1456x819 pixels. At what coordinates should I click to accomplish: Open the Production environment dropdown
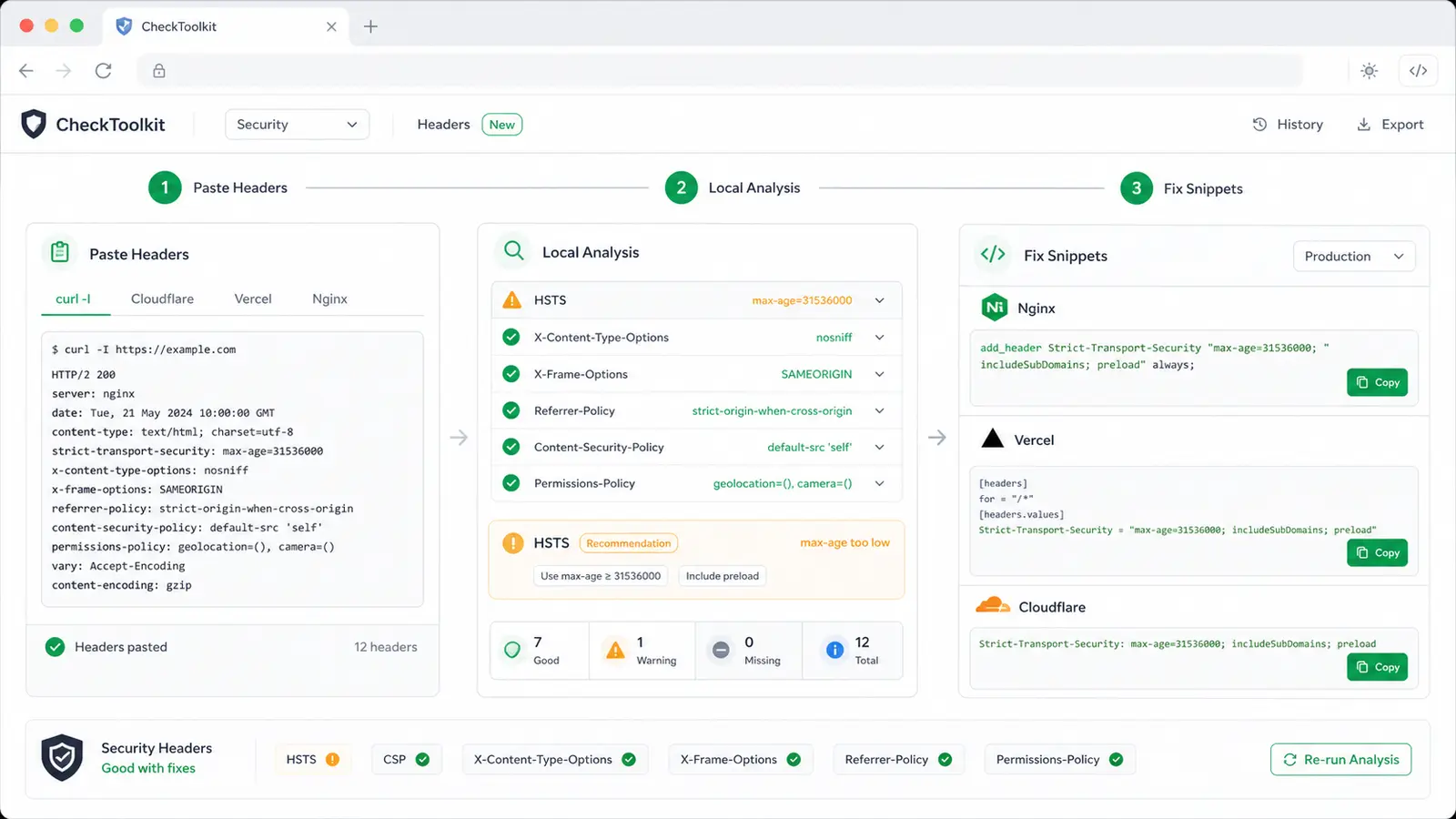point(1354,257)
